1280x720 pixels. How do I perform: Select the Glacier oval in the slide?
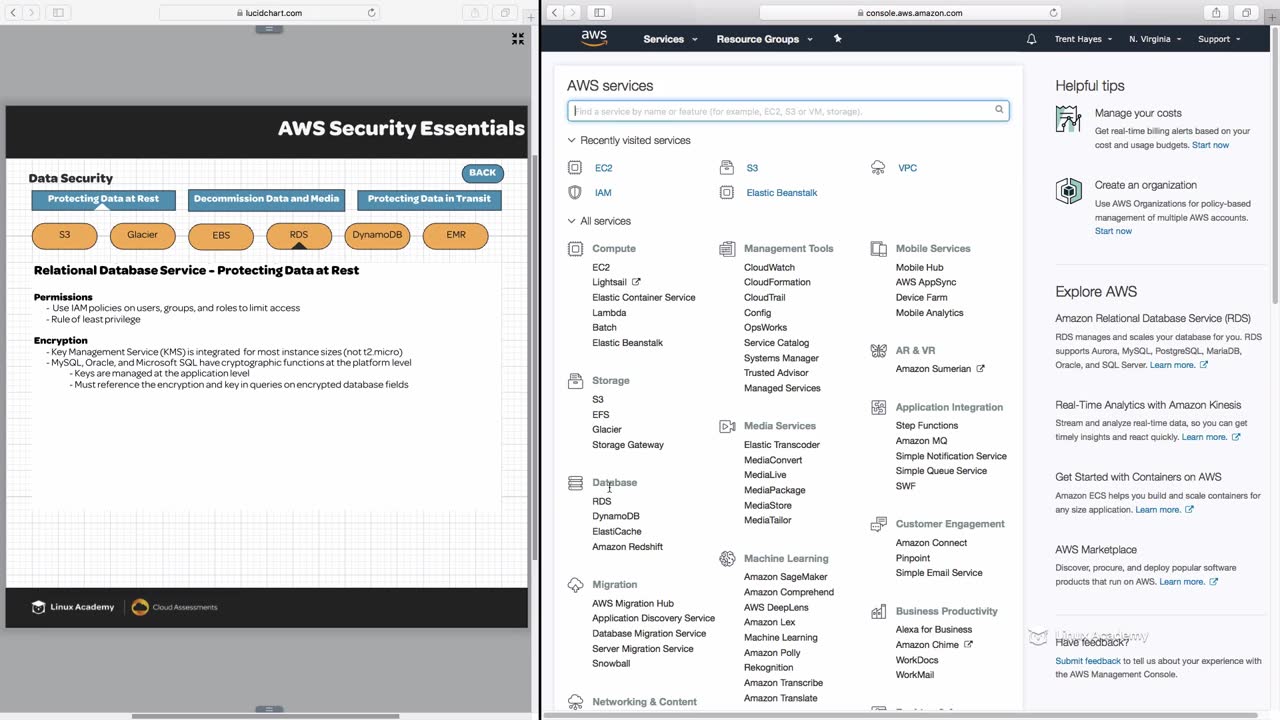point(142,235)
